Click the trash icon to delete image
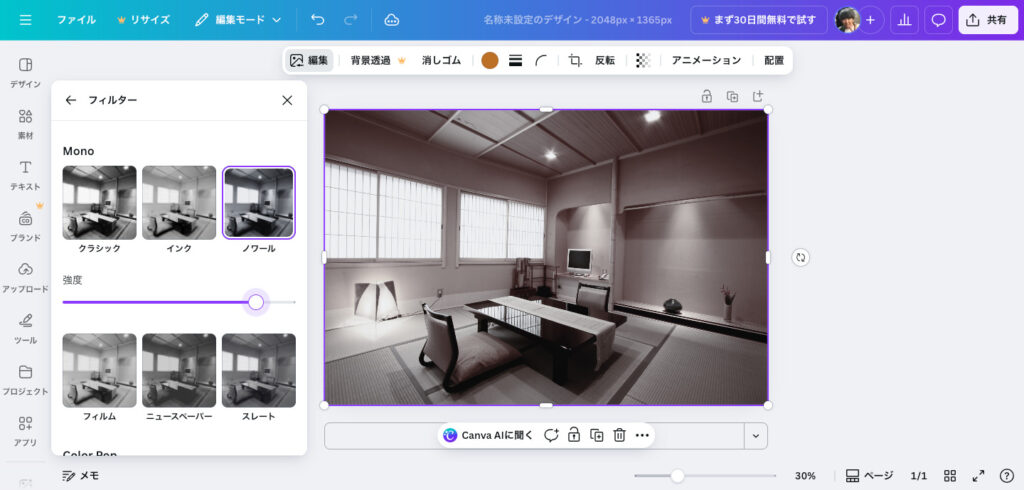Screen dimensions: 1024x490 (619, 435)
